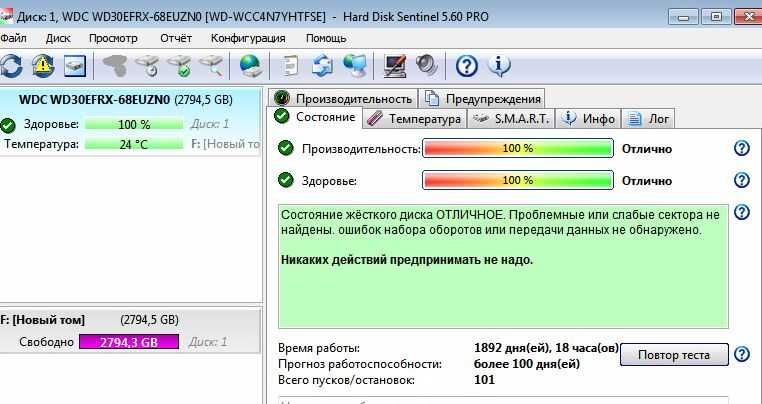Click the blue arrows over document icon
Viewport: 762px width, 404px height.
322,66
